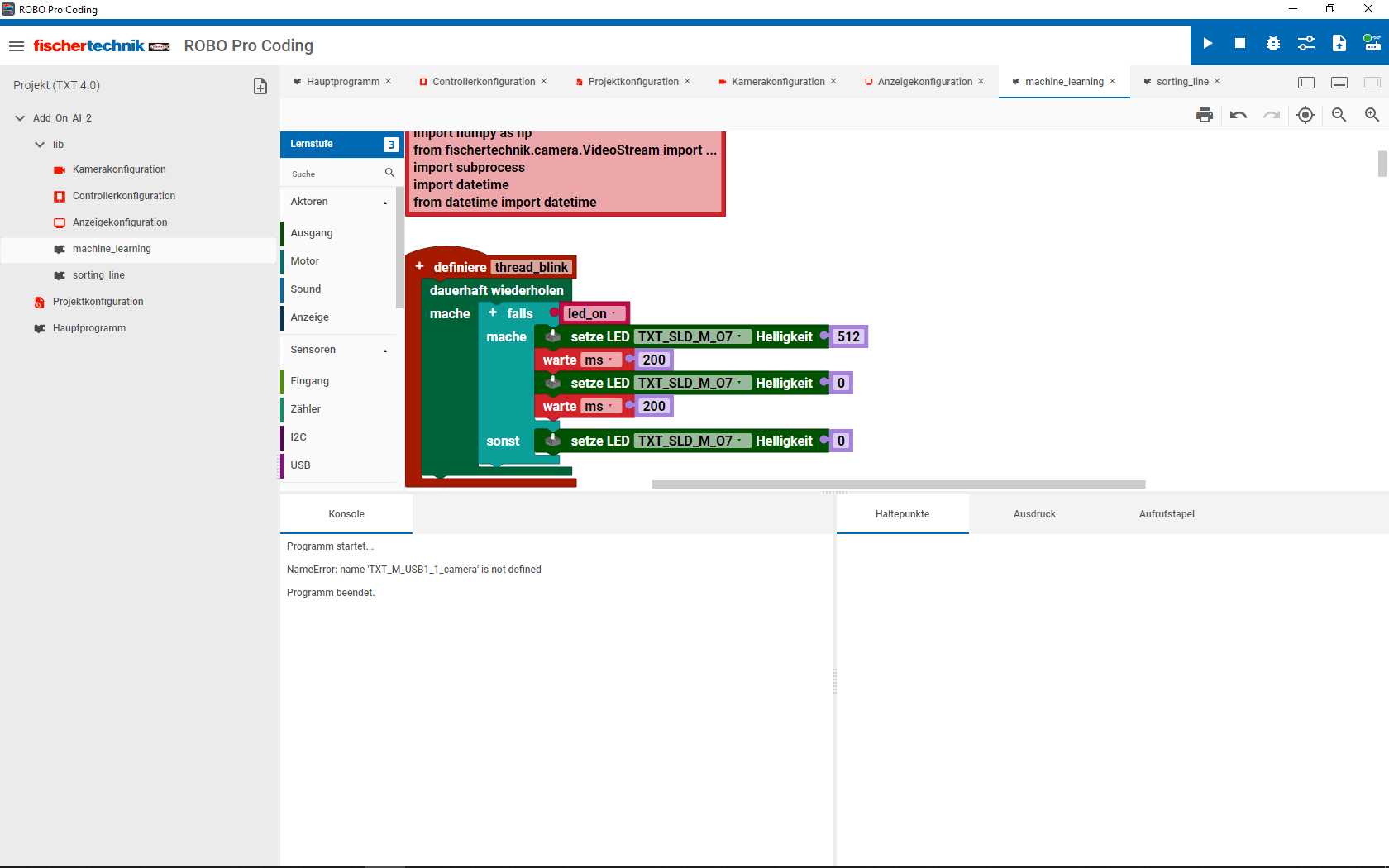Image resolution: width=1389 pixels, height=868 pixels.
Task: Close the machine_learning tab
Action: [x=1113, y=81]
